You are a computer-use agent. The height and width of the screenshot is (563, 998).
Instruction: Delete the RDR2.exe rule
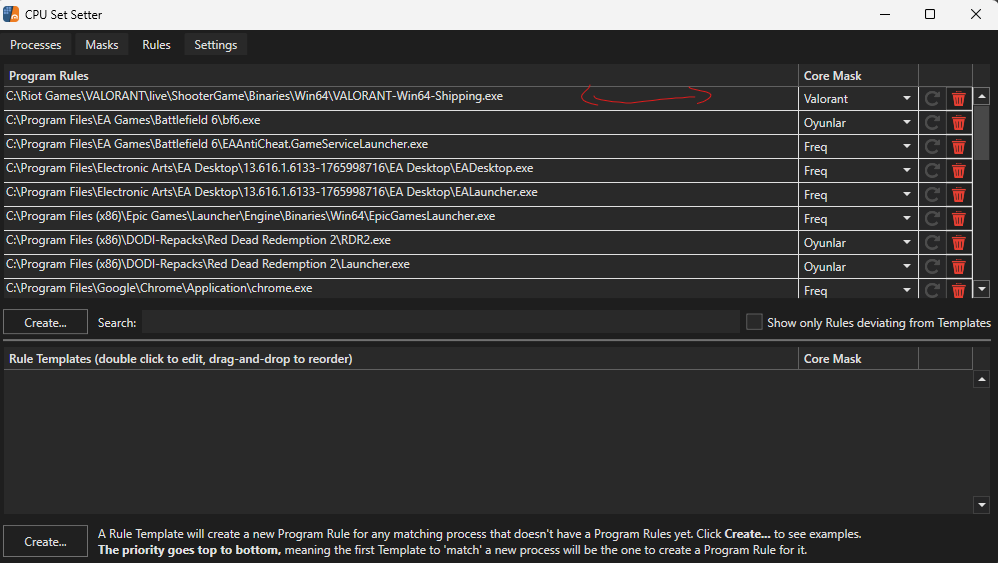959,242
